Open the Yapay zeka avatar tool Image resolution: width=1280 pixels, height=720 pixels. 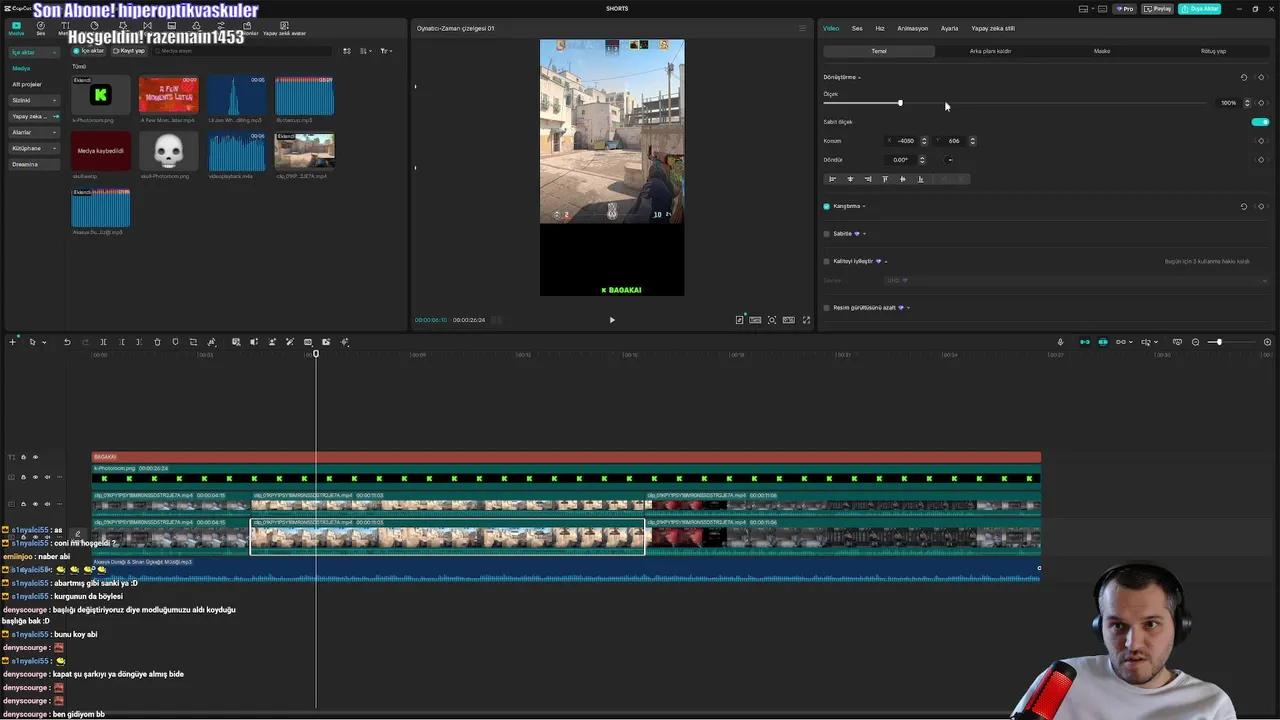[x=284, y=28]
